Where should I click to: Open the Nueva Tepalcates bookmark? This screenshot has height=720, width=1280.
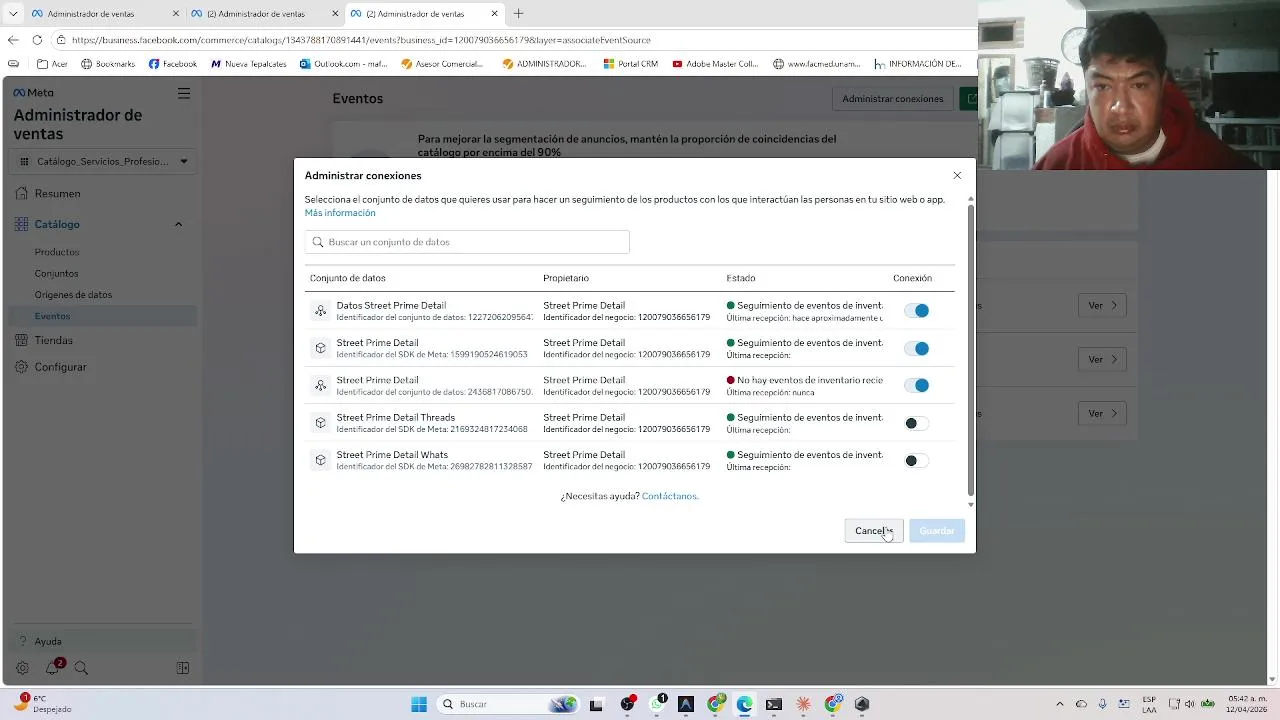[x=248, y=64]
